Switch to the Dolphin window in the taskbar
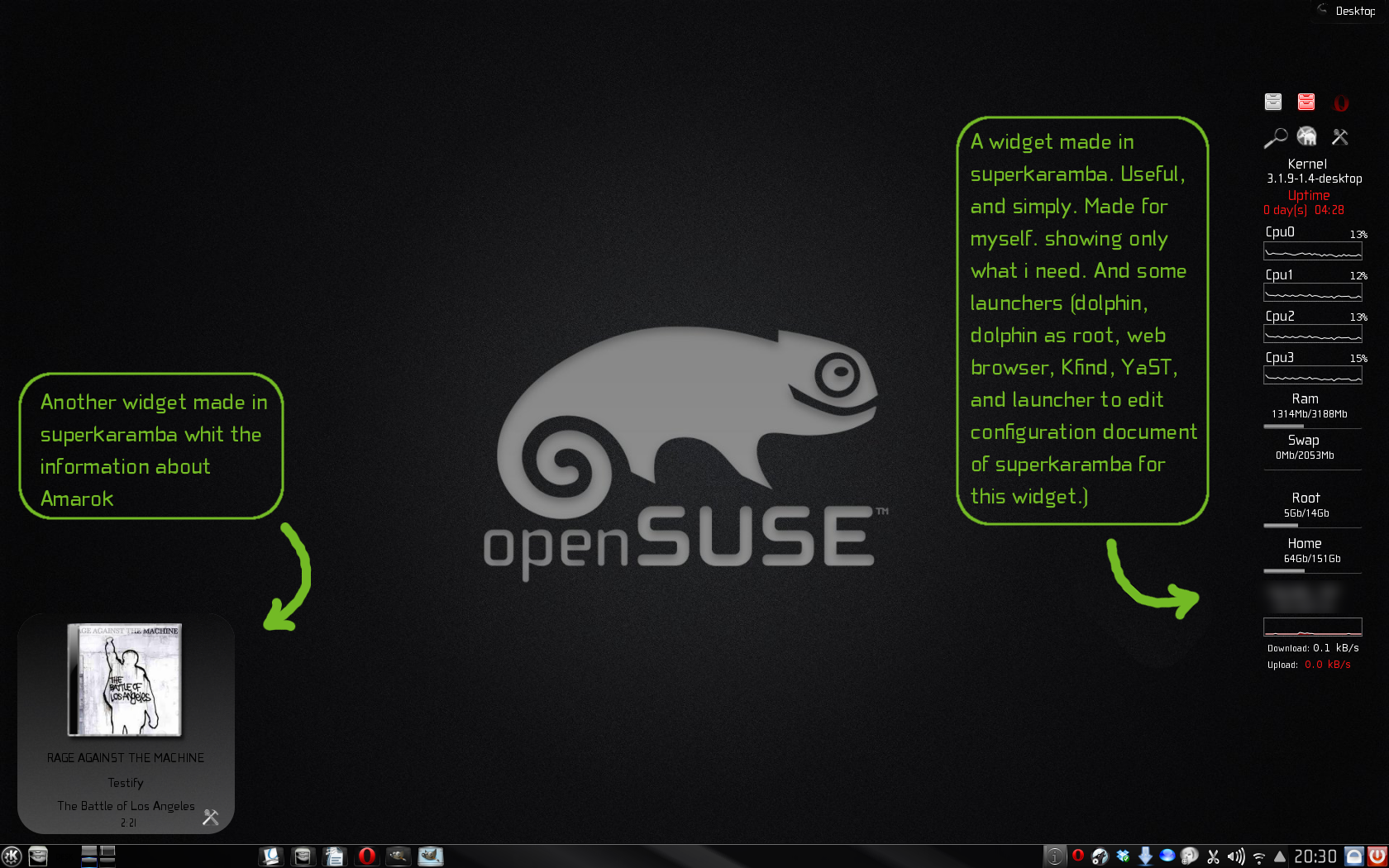This screenshot has width=1389, height=868. coord(303,856)
